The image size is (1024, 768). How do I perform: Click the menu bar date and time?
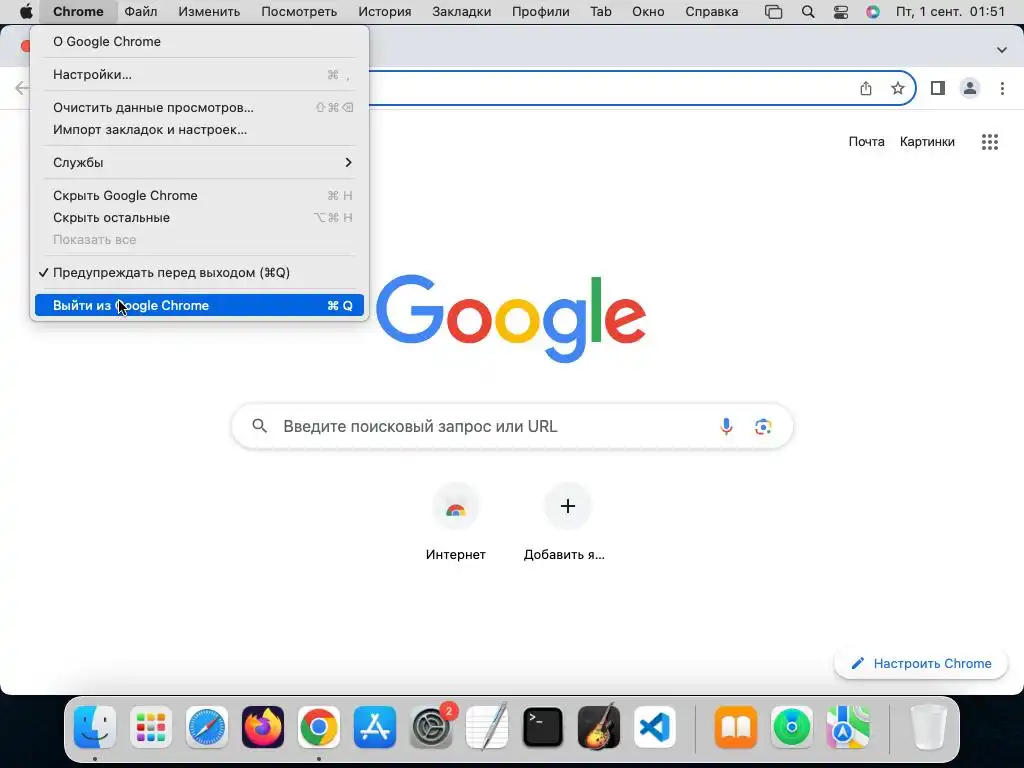(950, 12)
